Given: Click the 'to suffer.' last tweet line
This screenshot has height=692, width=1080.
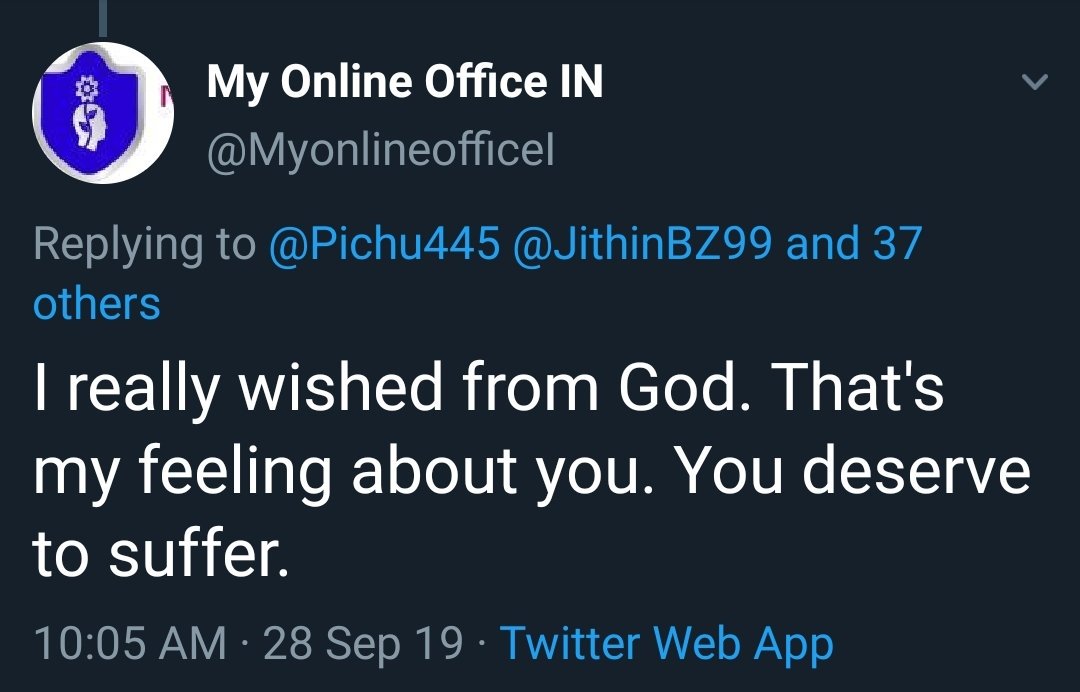Looking at the screenshot, I should (162, 553).
